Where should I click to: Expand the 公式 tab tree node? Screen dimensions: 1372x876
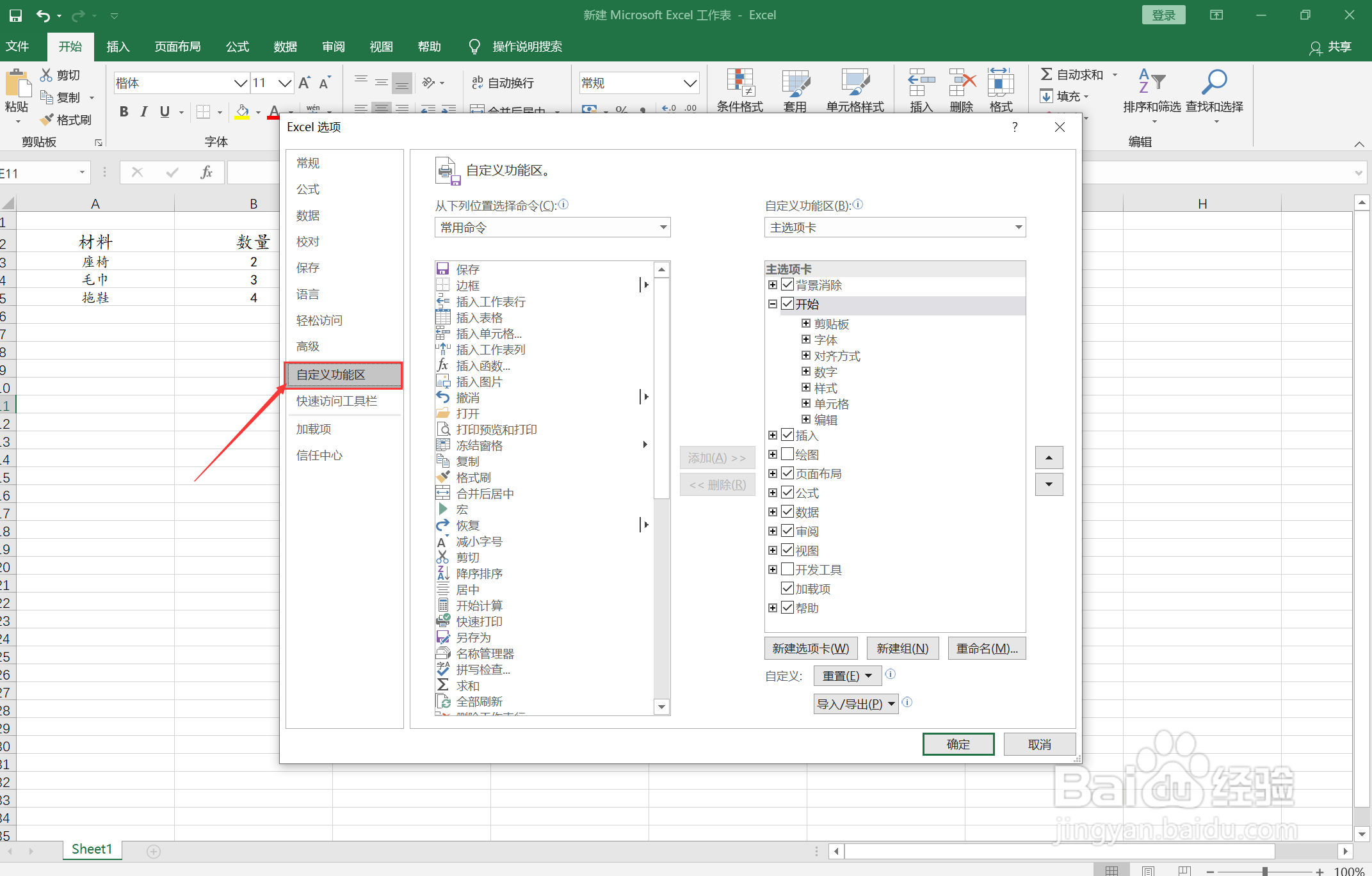(x=773, y=493)
